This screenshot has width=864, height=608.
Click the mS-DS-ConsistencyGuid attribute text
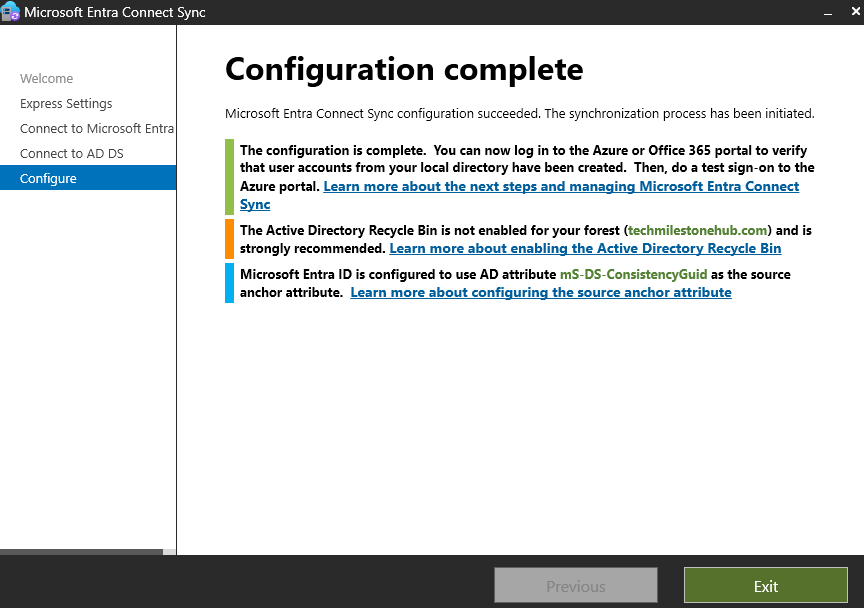pyautogui.click(x=634, y=275)
